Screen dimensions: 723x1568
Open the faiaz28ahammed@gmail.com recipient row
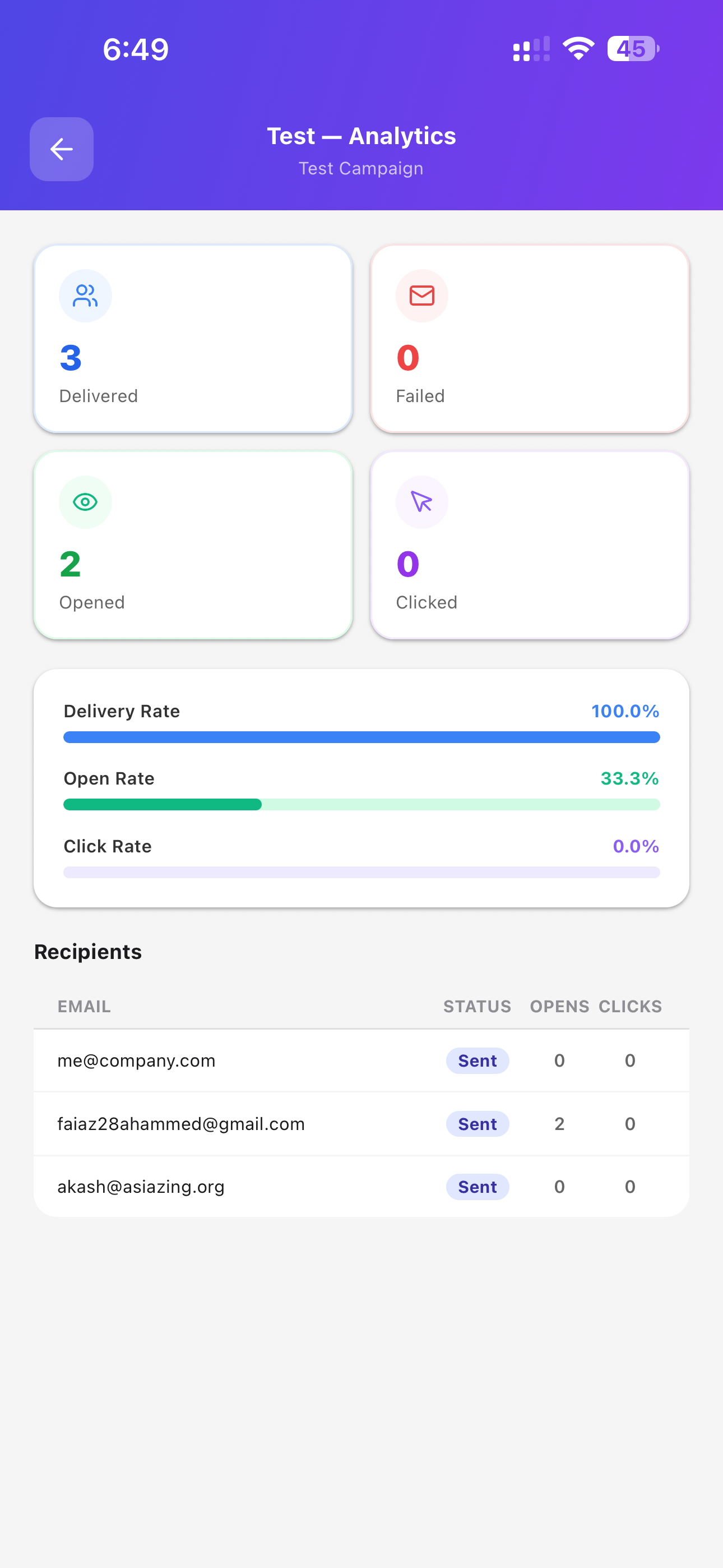[x=361, y=1124]
